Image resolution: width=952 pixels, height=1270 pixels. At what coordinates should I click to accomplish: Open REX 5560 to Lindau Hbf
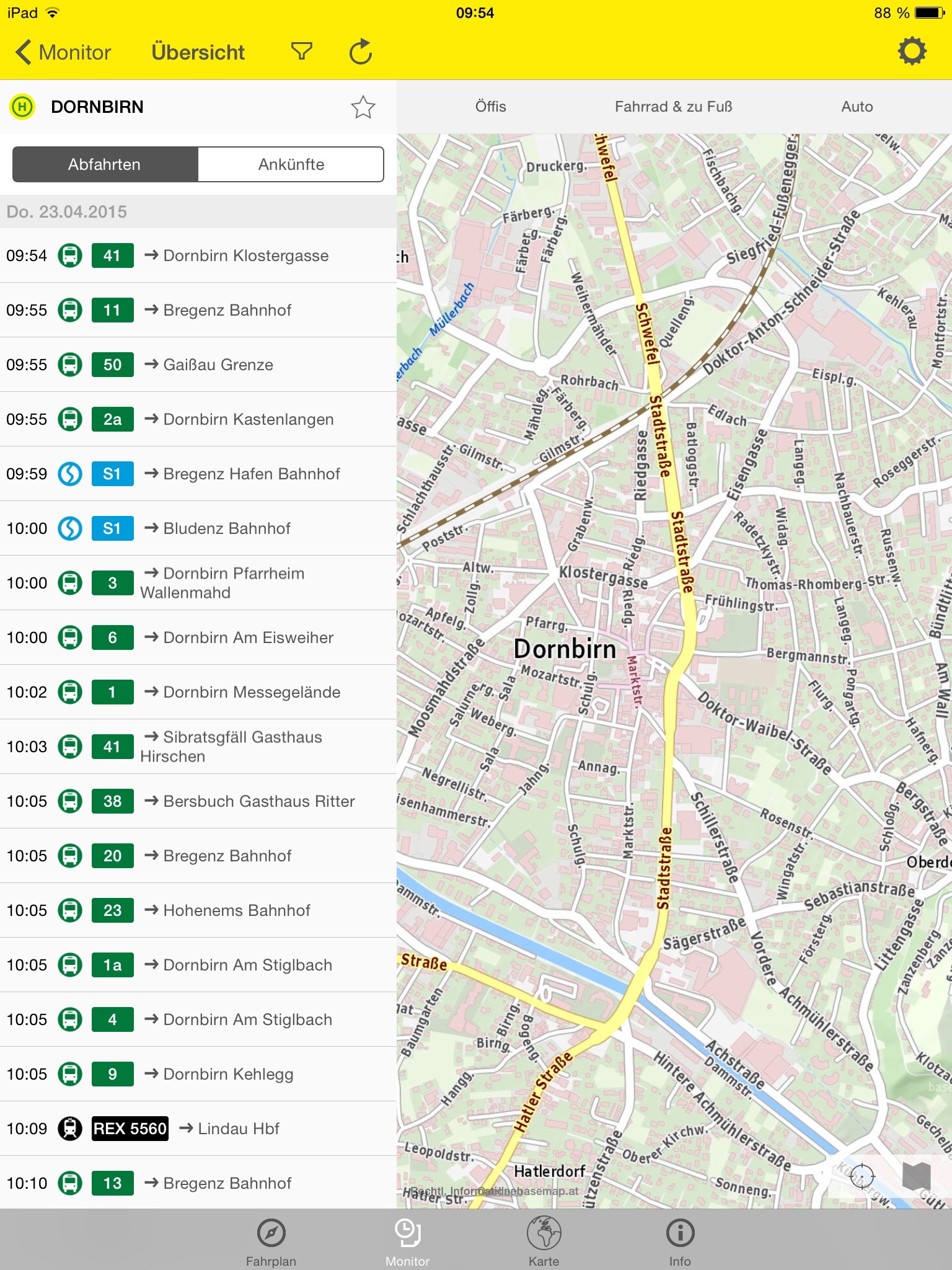point(198,1129)
